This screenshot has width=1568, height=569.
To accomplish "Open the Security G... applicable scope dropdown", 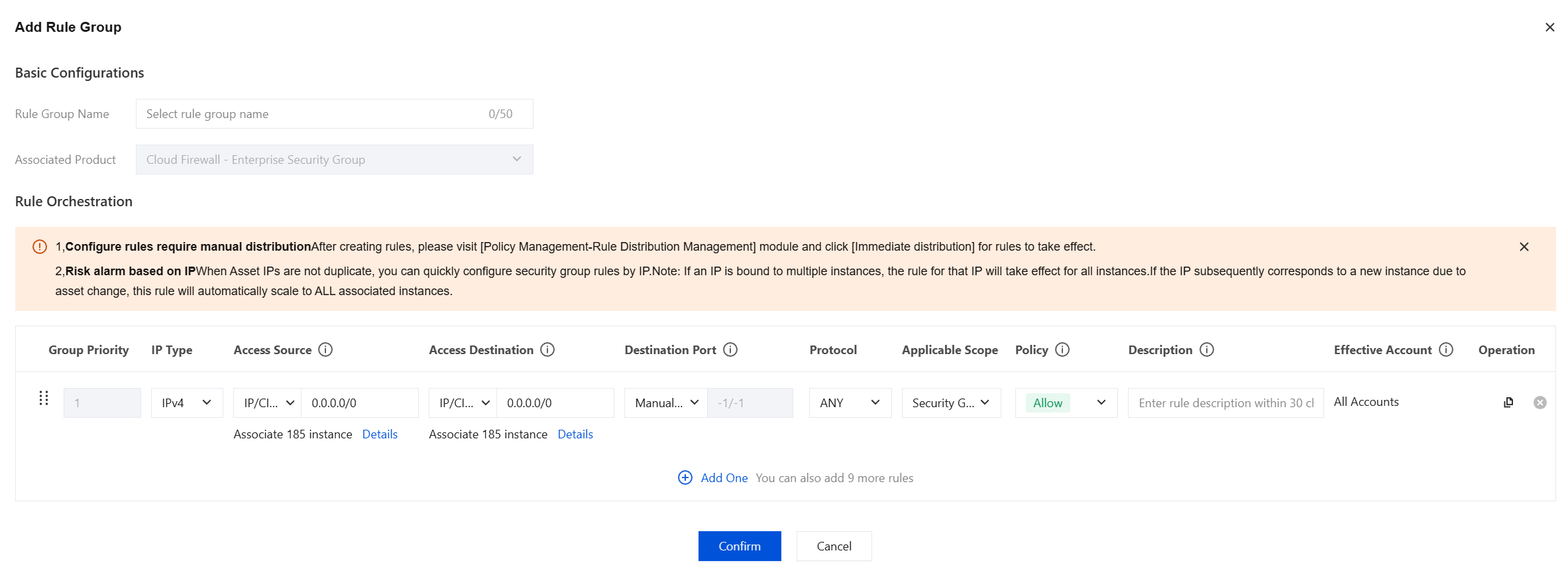I will pos(951,403).
